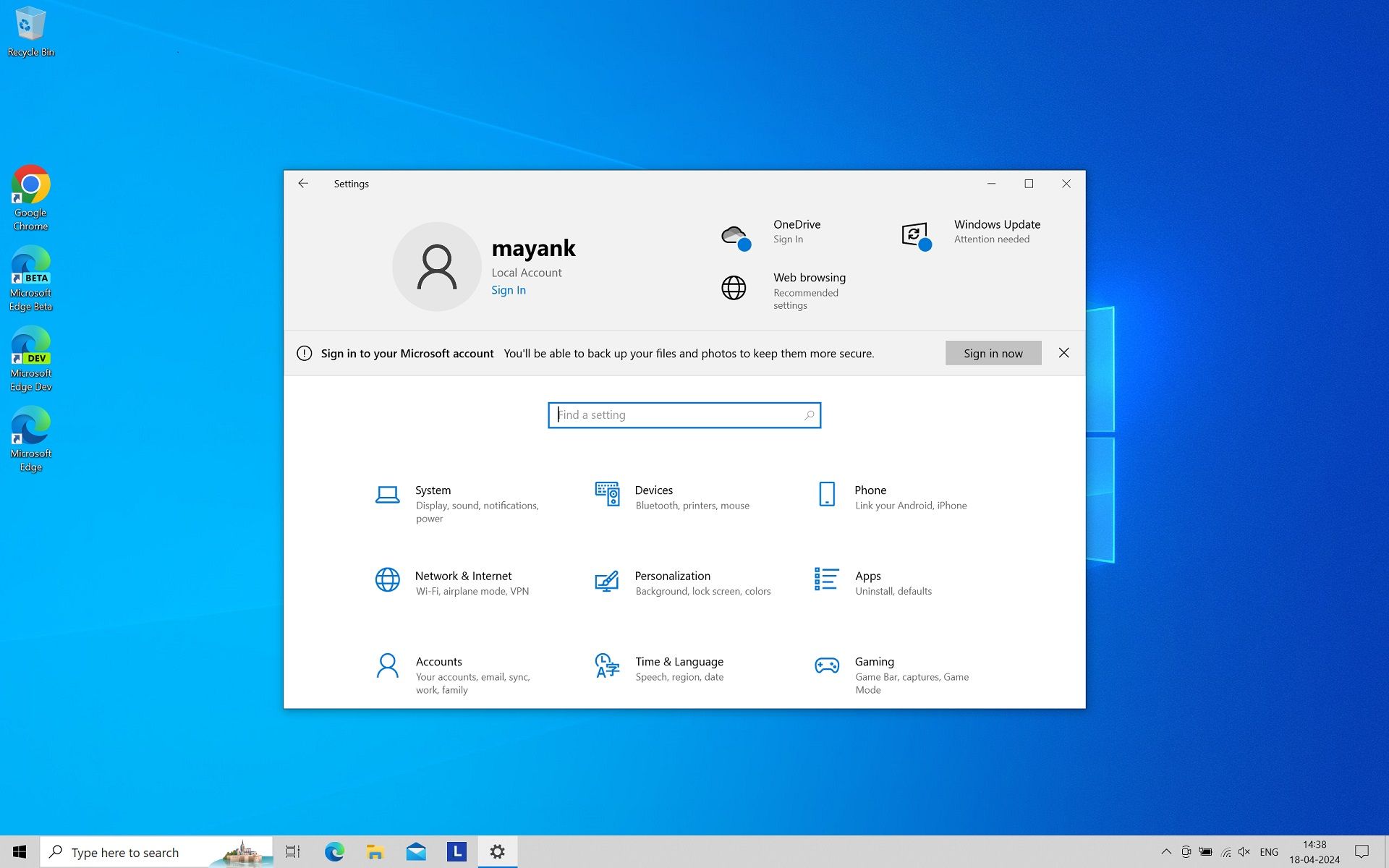1389x868 pixels.
Task: Open Network & Internet settings
Action: [463, 576]
